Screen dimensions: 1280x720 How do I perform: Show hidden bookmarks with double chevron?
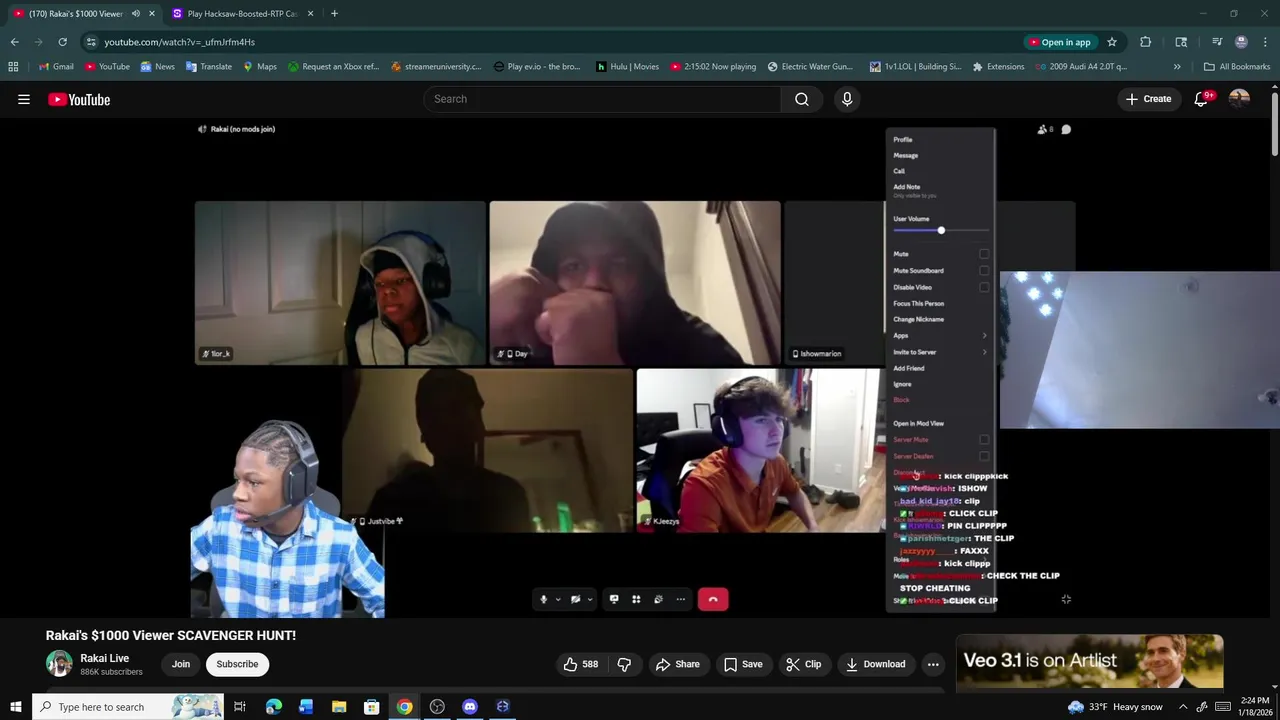(1177, 67)
